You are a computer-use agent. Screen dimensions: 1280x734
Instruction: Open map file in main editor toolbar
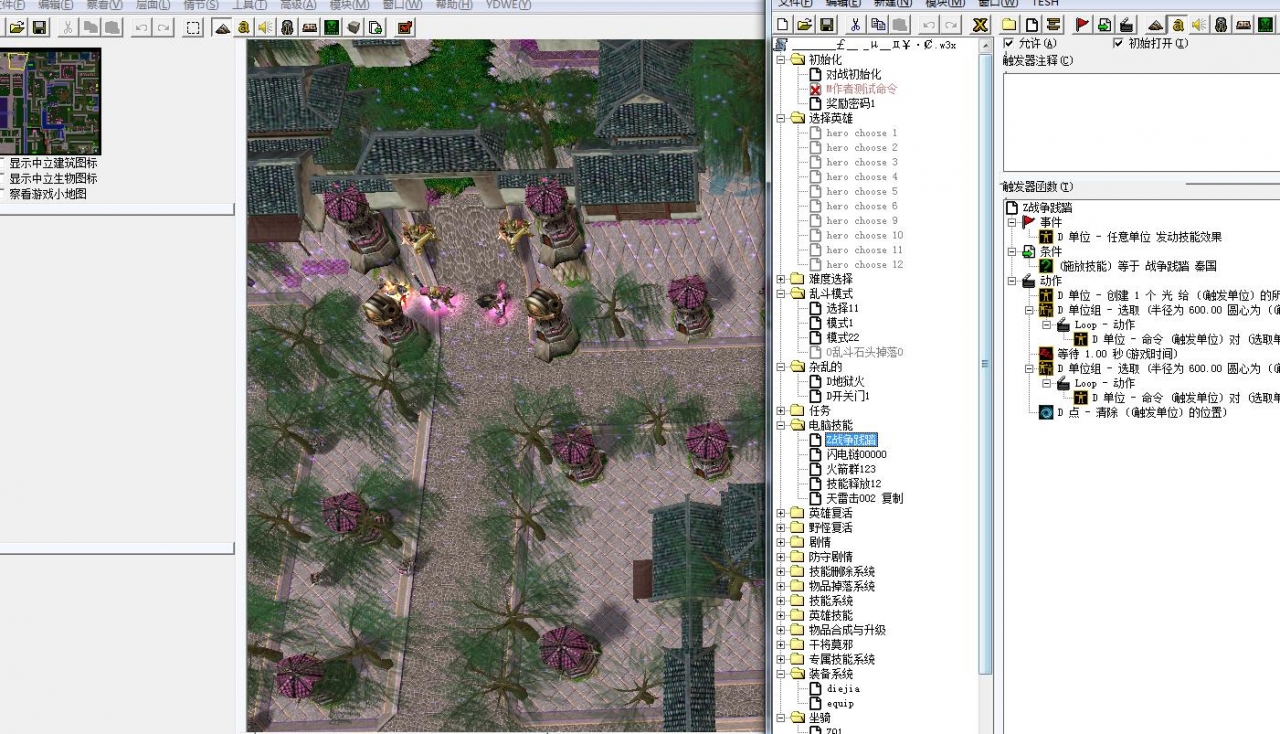click(17, 27)
